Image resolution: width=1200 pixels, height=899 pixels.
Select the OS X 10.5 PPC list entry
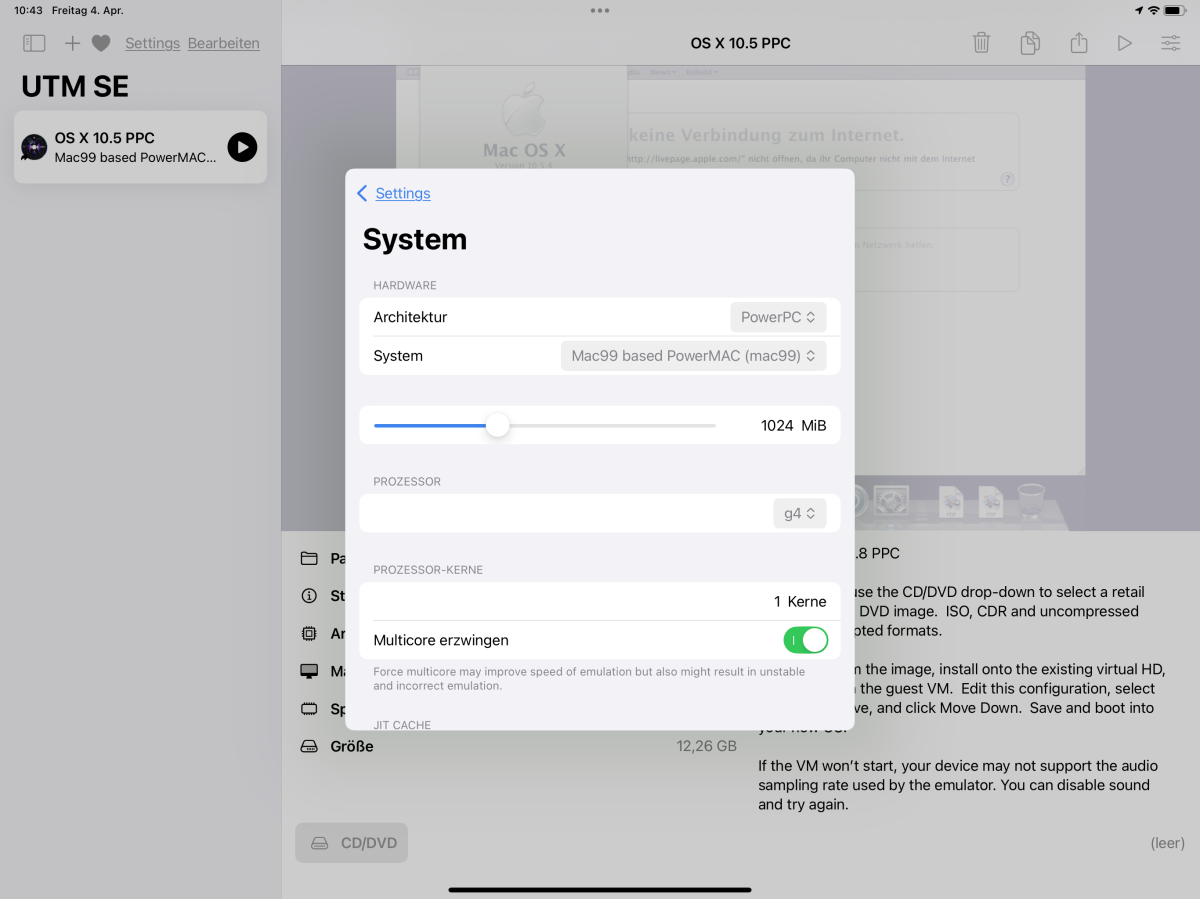pyautogui.click(x=140, y=147)
